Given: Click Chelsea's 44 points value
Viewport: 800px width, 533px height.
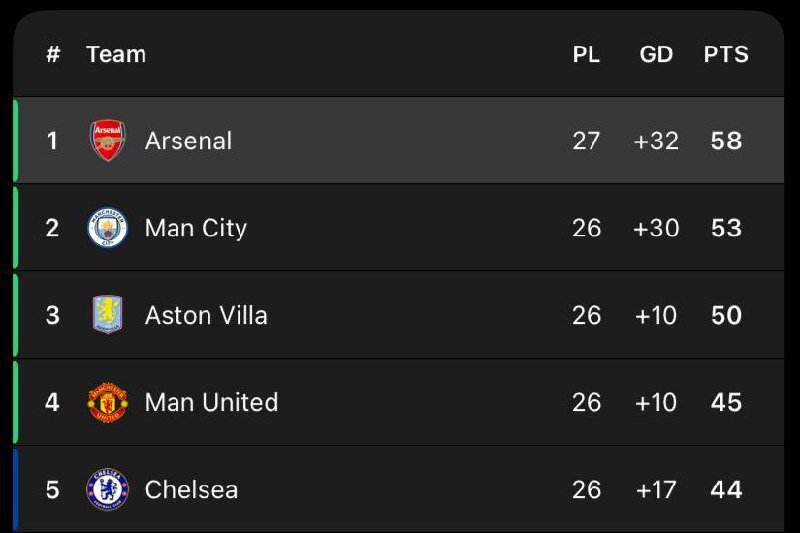Looking at the screenshot, I should (726, 489).
